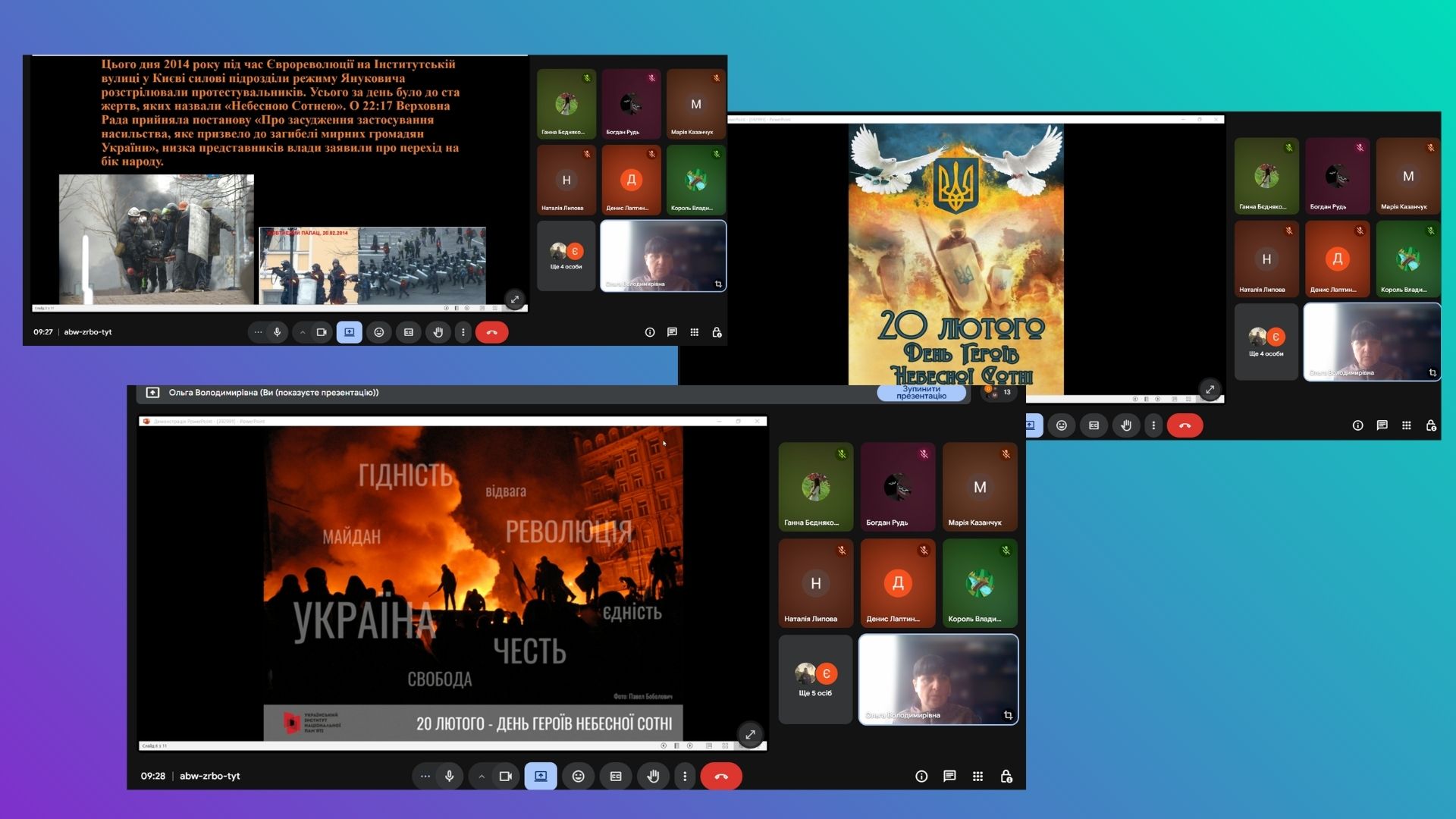Expand audio settings dots in 09:27 toolbar

tap(258, 332)
